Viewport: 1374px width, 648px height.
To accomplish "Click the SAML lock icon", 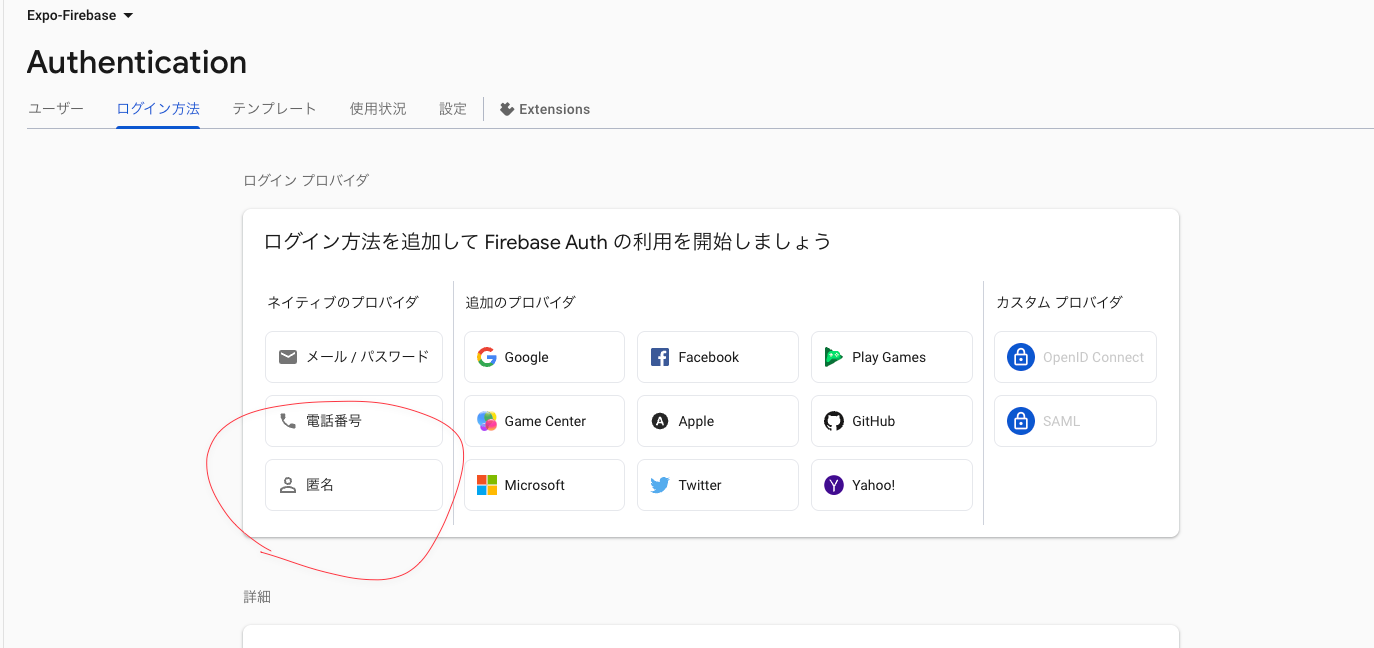I will coord(1021,421).
